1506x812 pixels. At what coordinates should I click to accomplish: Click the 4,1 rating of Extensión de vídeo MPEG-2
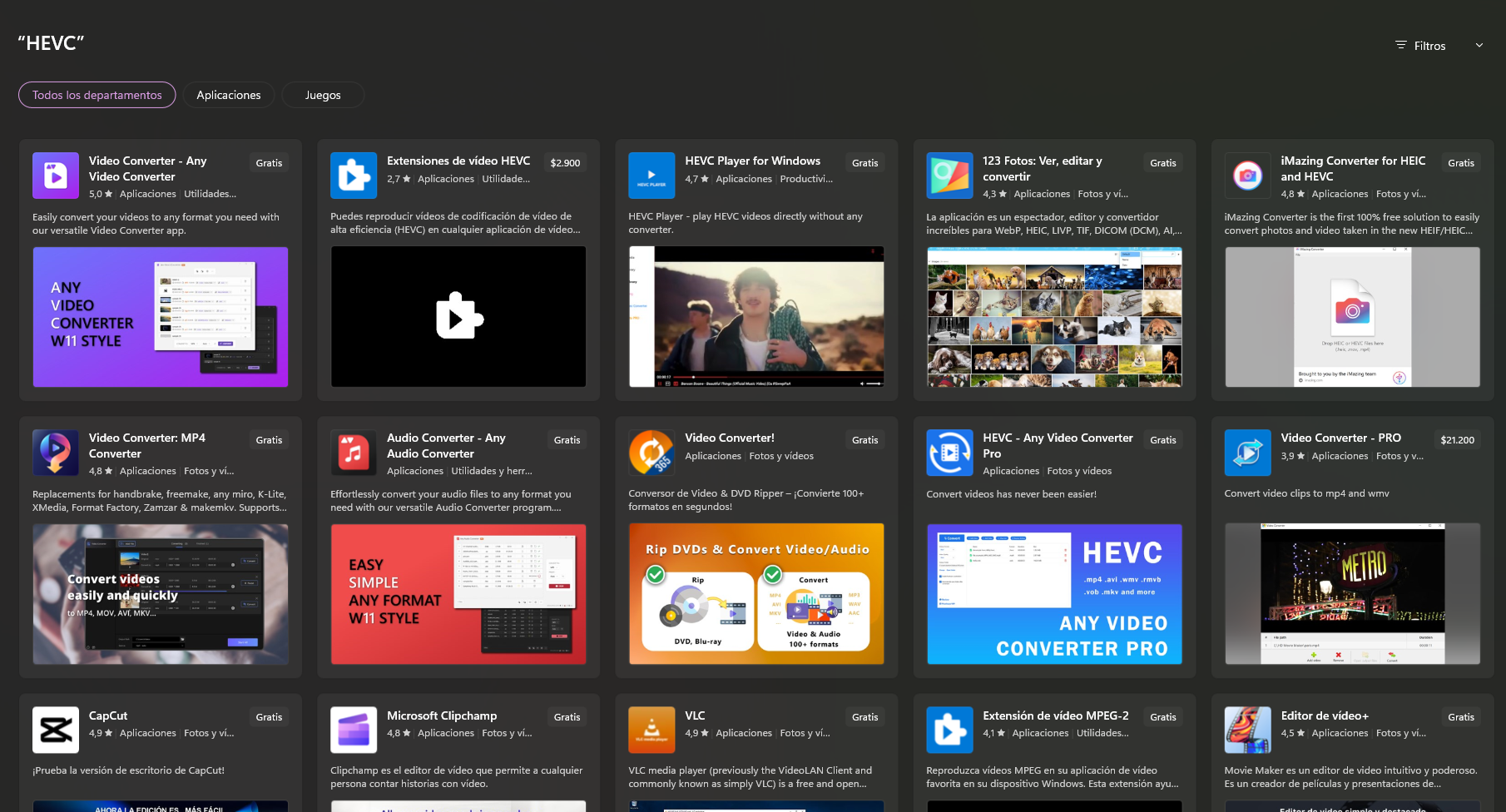click(994, 733)
